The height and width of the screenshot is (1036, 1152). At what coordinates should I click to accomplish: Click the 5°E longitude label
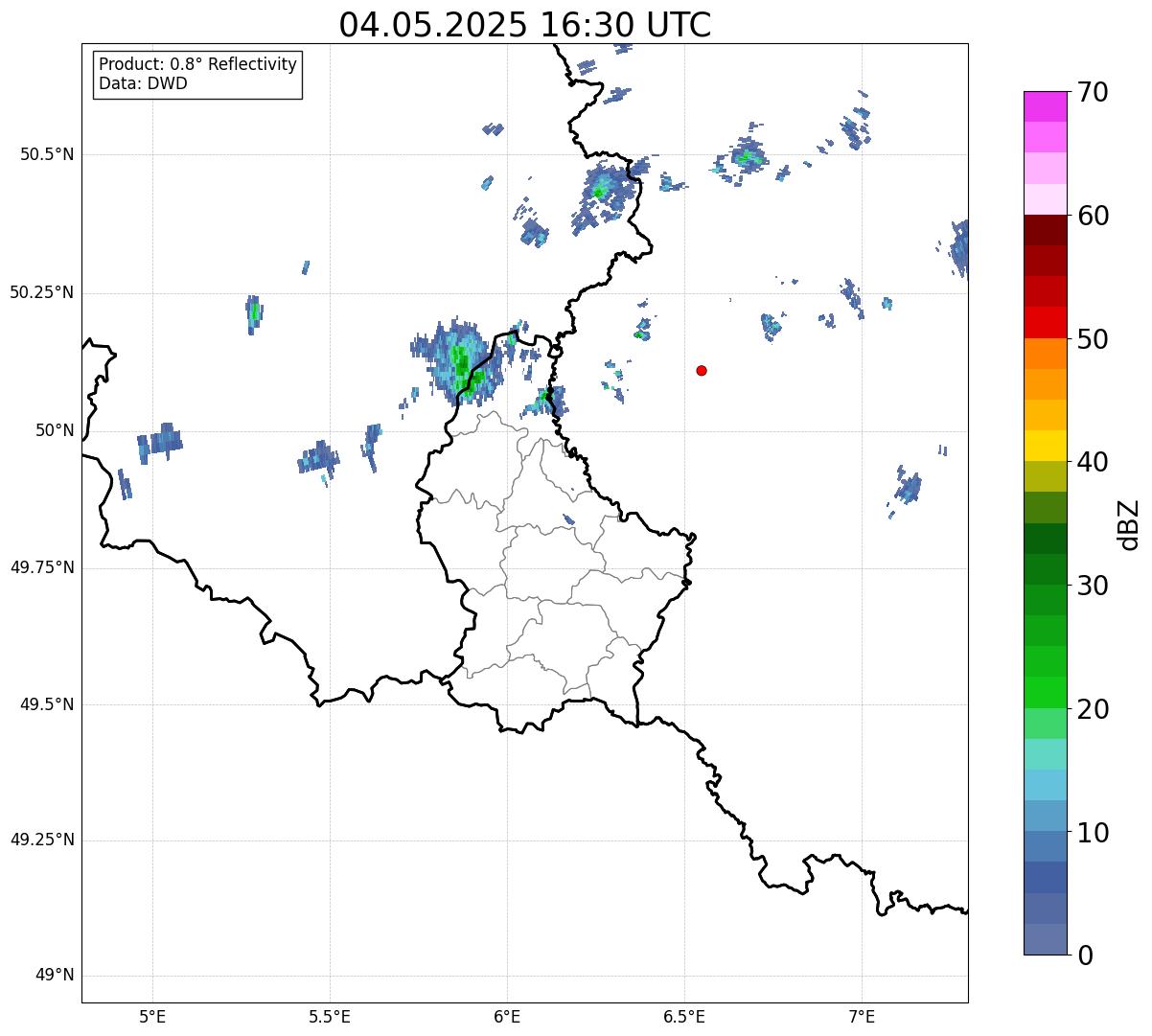tap(152, 1017)
